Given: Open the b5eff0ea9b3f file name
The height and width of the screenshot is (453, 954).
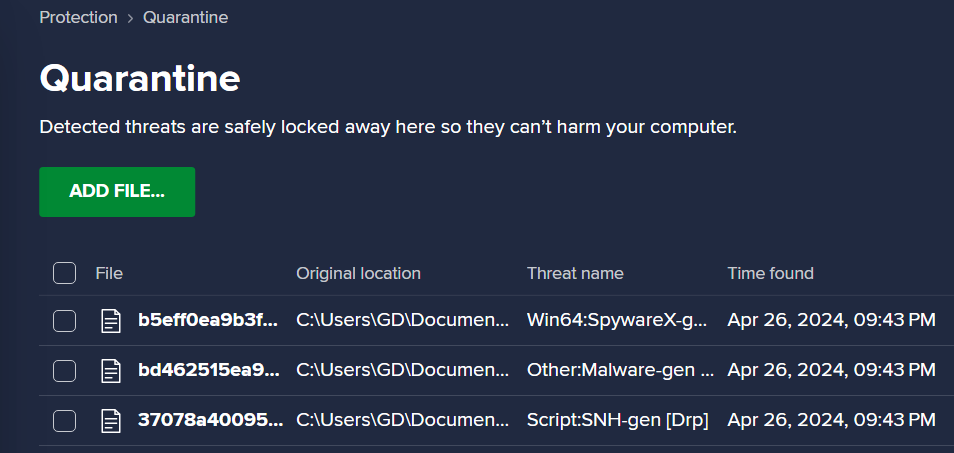Looking at the screenshot, I should pyautogui.click(x=208, y=320).
